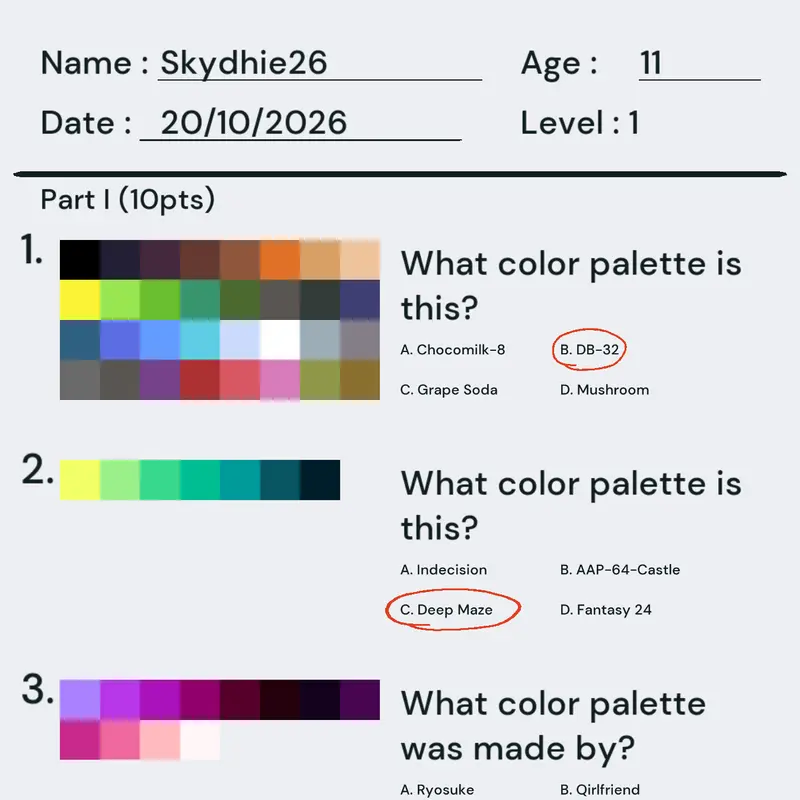Select answer A. Indecision
This screenshot has height=800, width=800.
443,569
